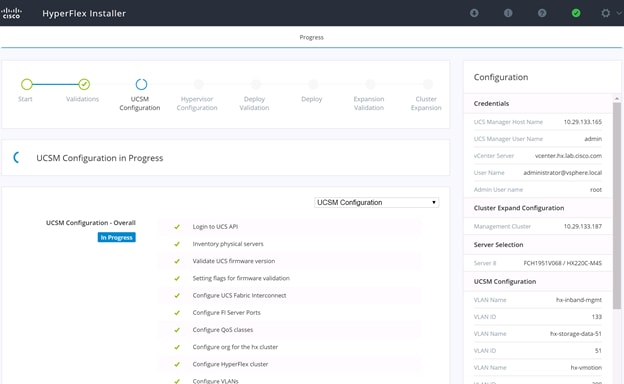Click the Admin User name value root
The height and width of the screenshot is (384, 624).
tap(596, 190)
